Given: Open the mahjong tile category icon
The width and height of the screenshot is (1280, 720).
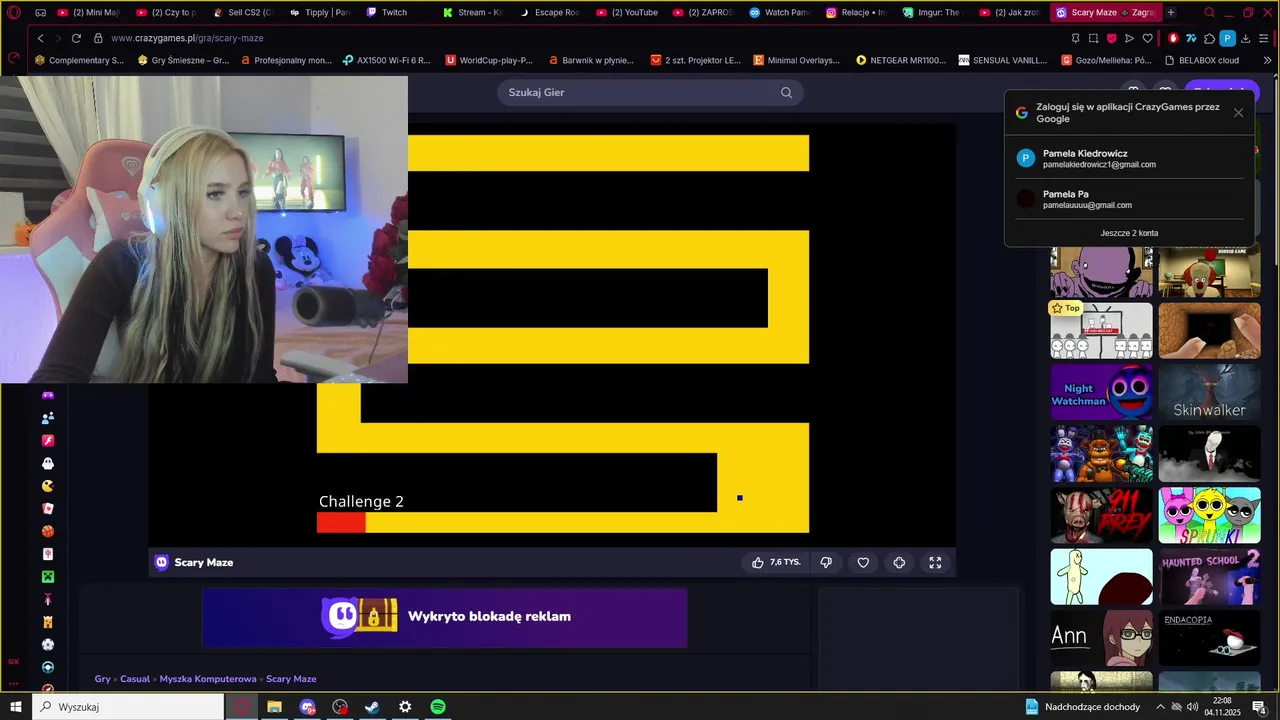Looking at the screenshot, I should pyautogui.click(x=47, y=554).
